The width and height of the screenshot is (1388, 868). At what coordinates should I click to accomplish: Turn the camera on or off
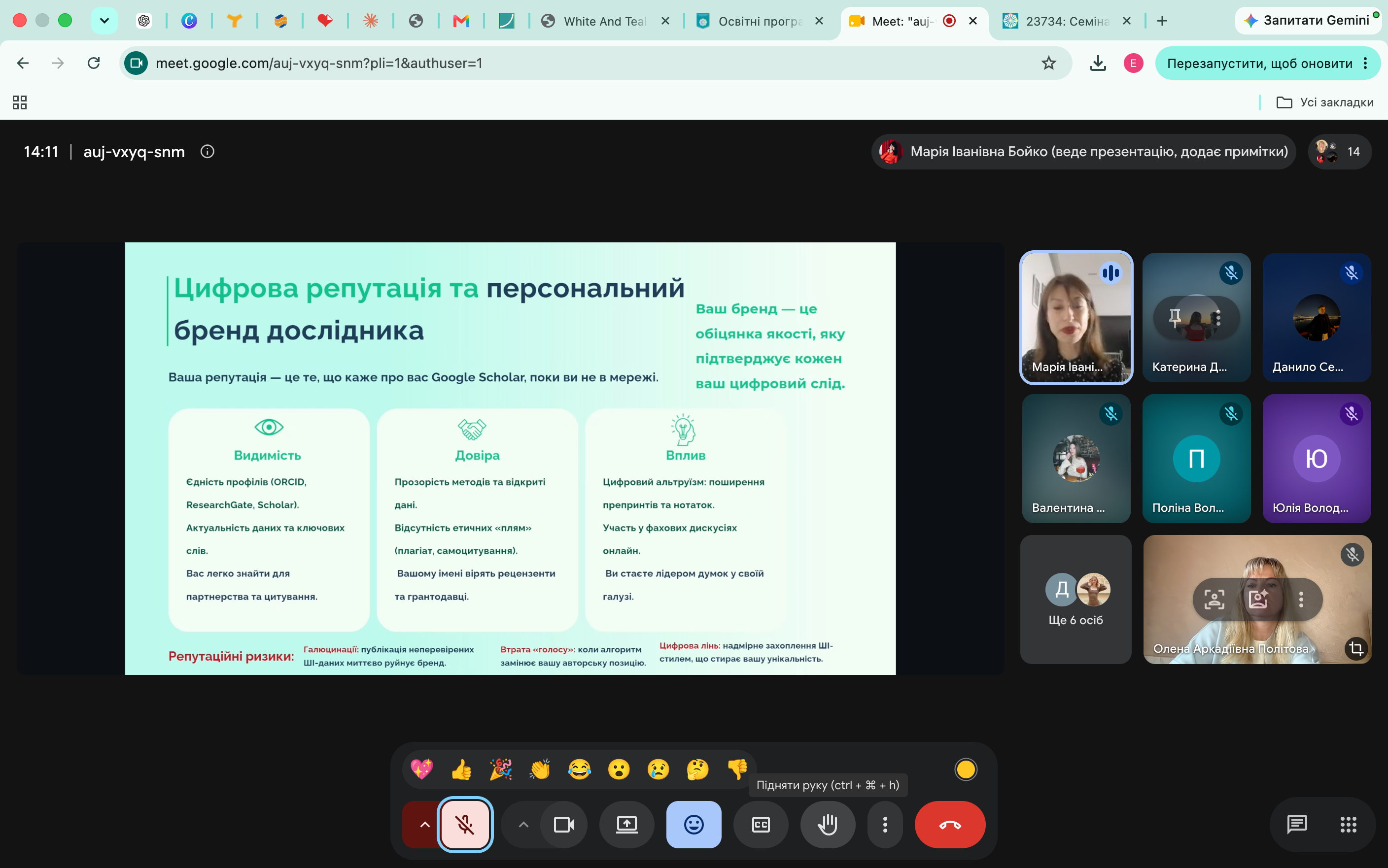pyautogui.click(x=563, y=824)
